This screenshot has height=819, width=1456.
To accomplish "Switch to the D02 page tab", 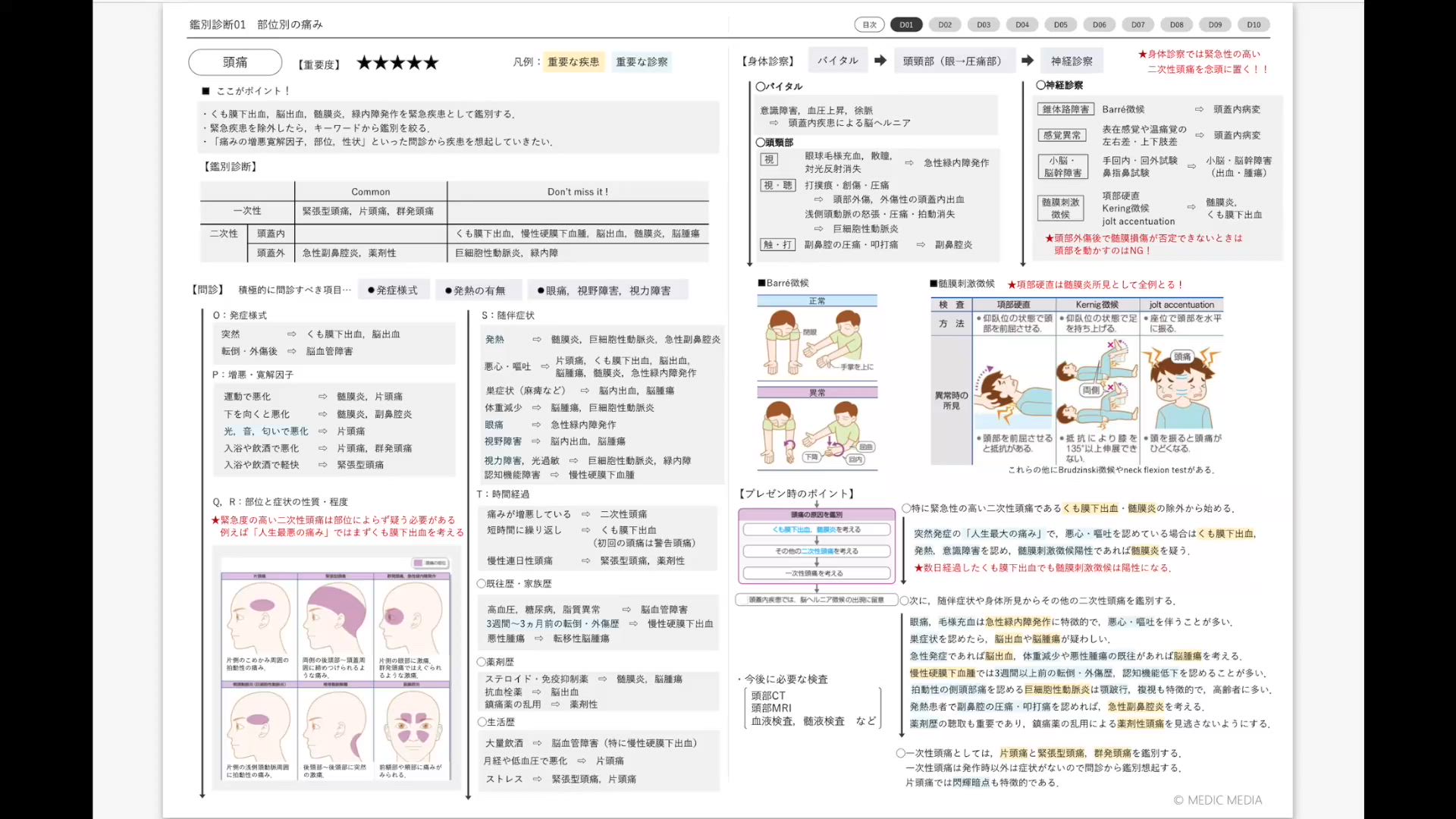I will 945,25.
